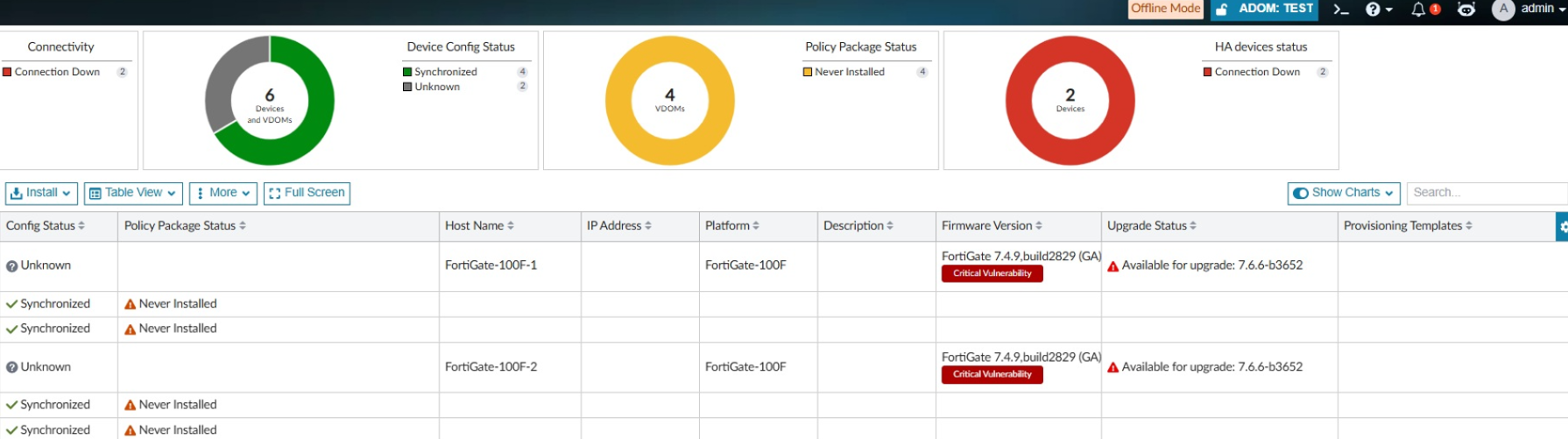Screen dimensions: 1568x439
Task: Open the Show Charts dropdown arrow
Action: tap(1389, 193)
